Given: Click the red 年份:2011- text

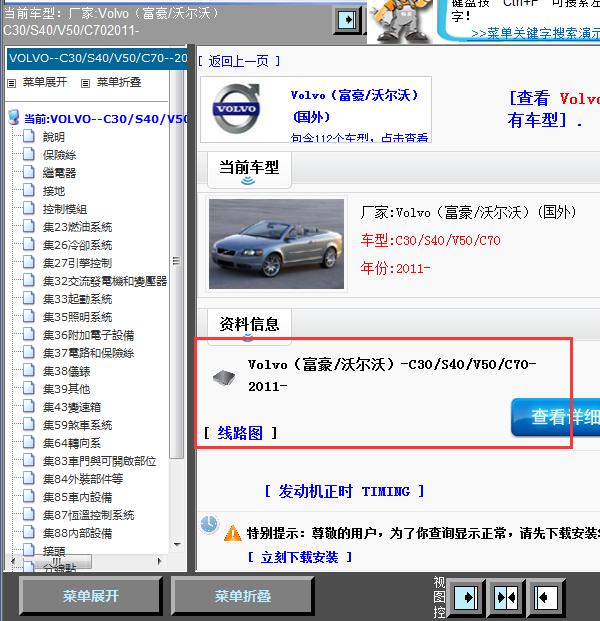Looking at the screenshot, I should coord(395,269).
